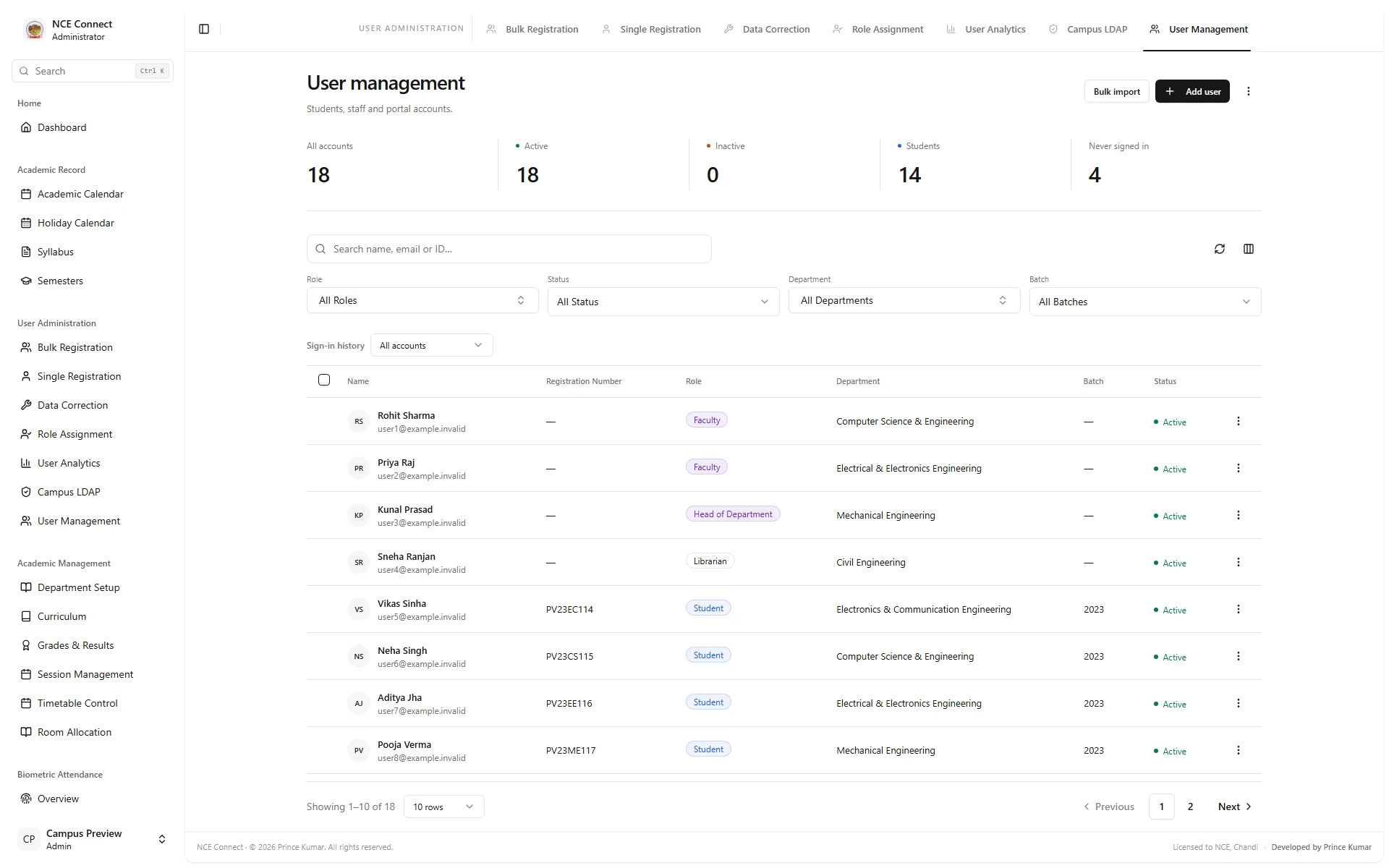
Task: Open Dashboard from the sidebar
Action: click(93, 127)
